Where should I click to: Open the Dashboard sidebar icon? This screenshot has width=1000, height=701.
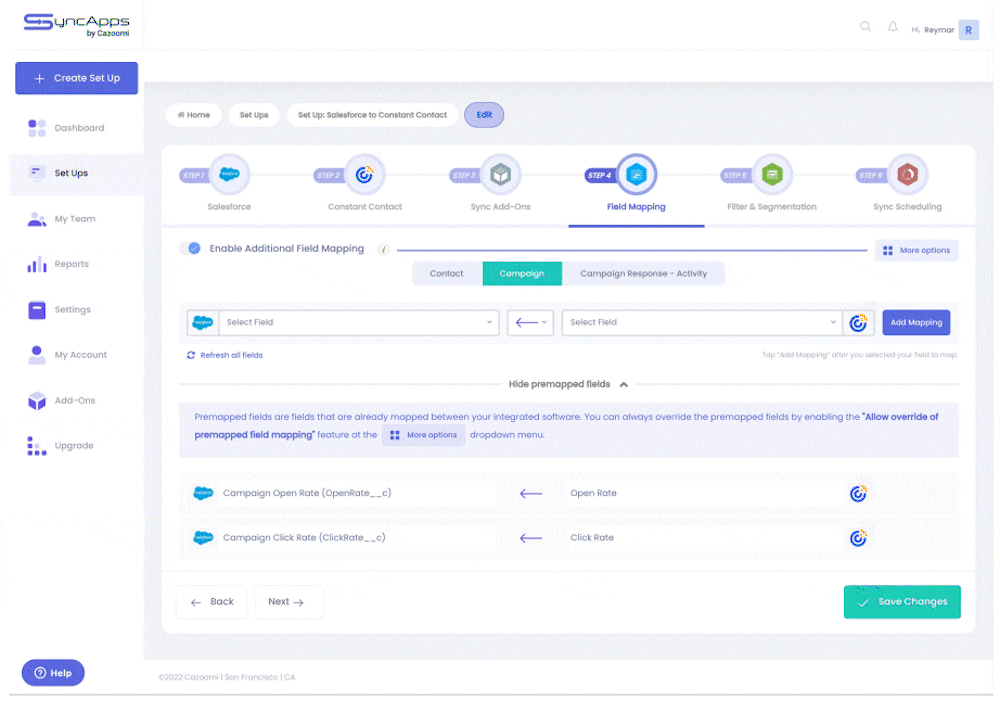point(37,128)
